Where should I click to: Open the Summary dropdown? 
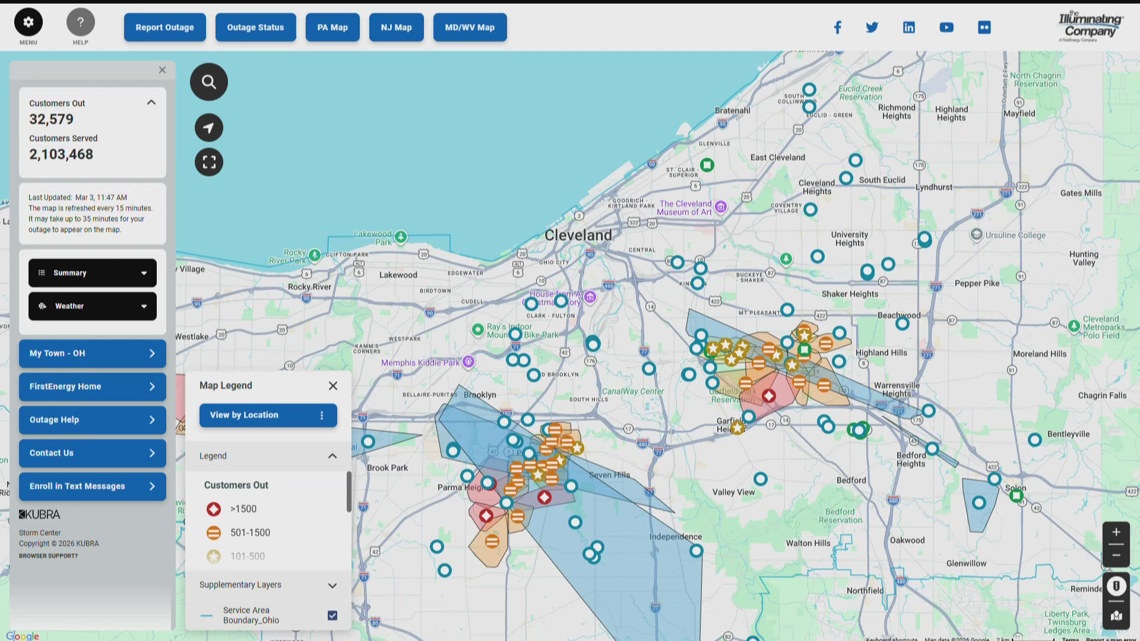pyautogui.click(x=92, y=273)
